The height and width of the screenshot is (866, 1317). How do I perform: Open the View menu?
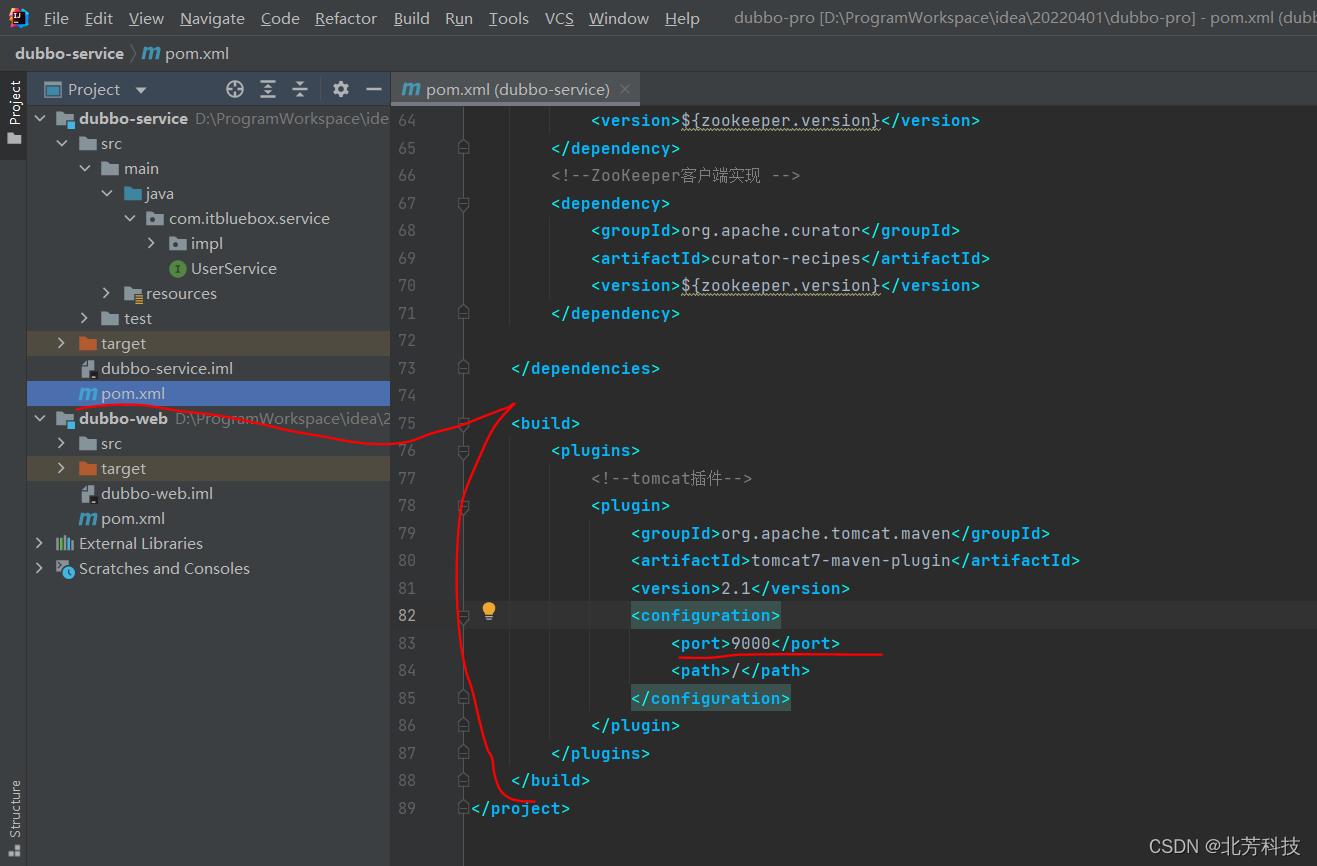point(146,18)
